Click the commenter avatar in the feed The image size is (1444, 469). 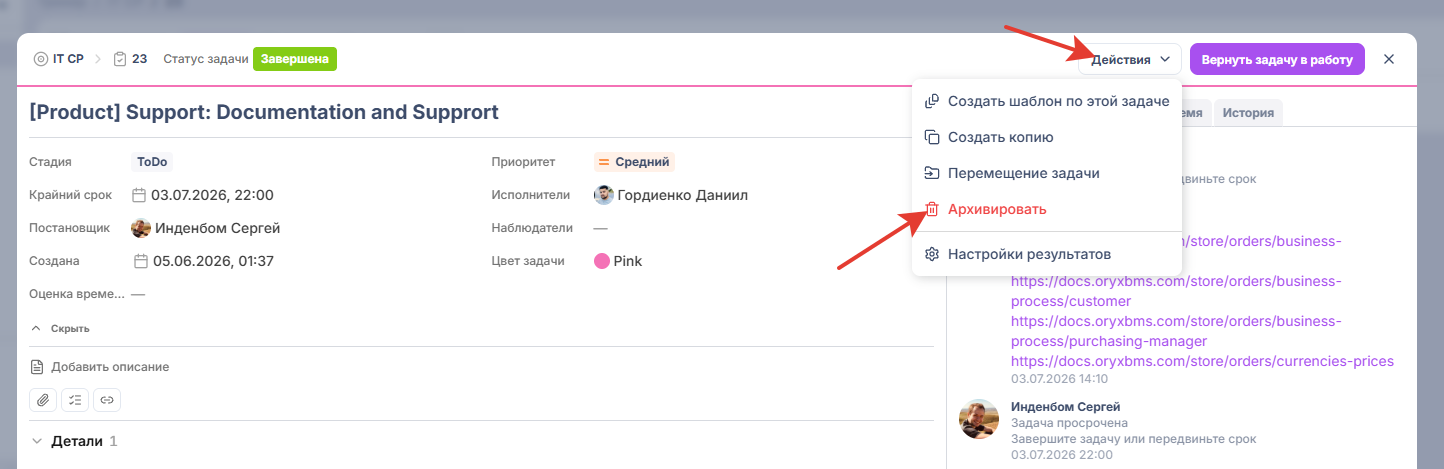[979, 419]
